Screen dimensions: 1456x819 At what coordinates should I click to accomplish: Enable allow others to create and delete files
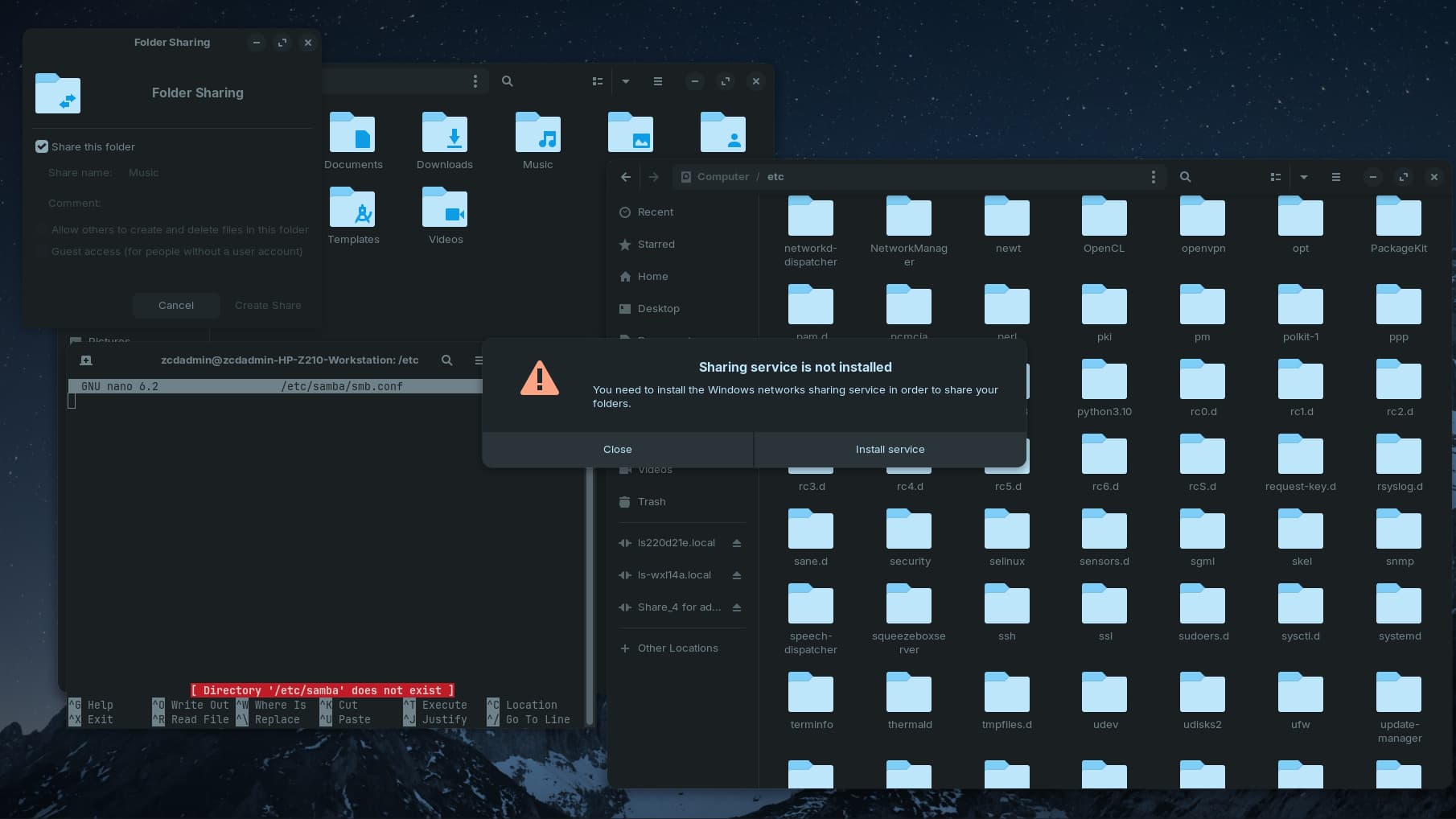(x=42, y=230)
